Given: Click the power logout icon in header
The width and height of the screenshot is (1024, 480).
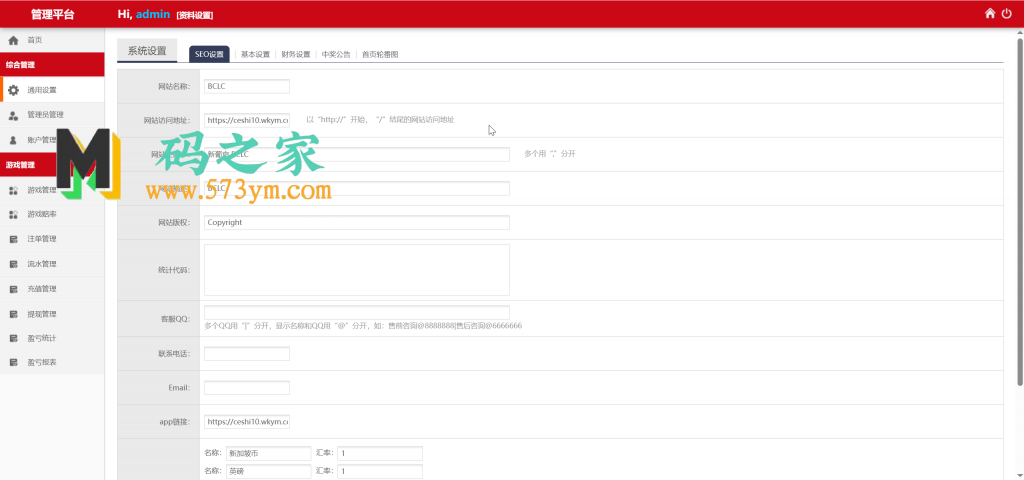Looking at the screenshot, I should click(1006, 13).
